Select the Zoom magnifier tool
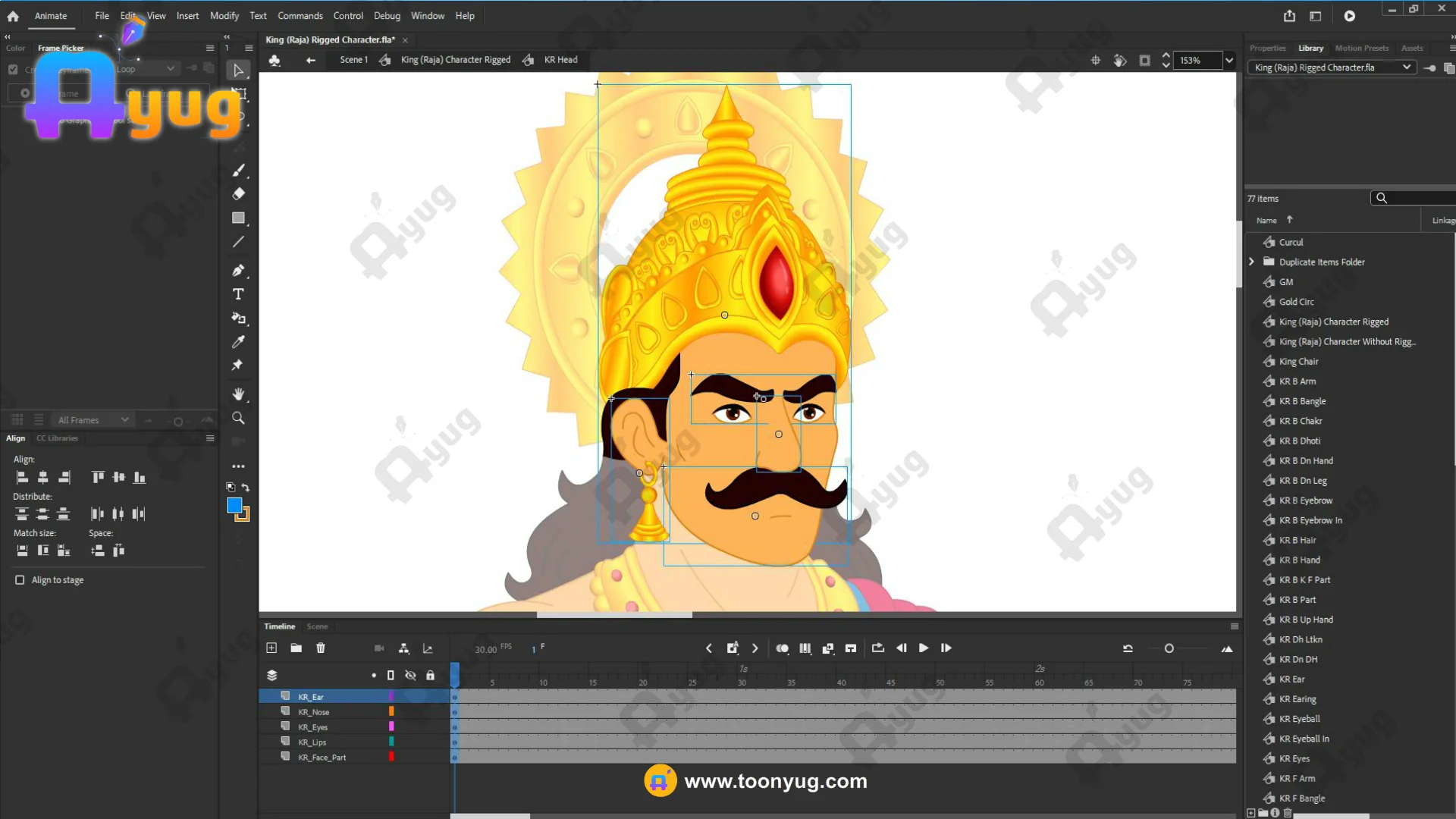 pos(238,418)
